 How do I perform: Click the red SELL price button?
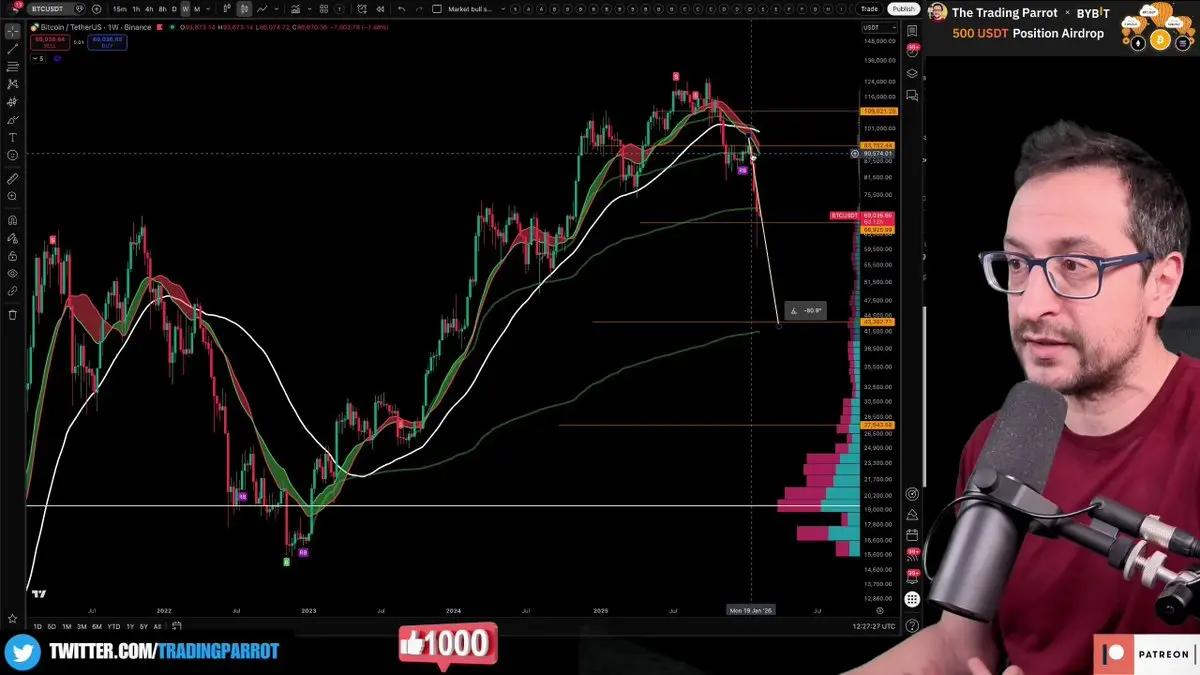click(49, 41)
